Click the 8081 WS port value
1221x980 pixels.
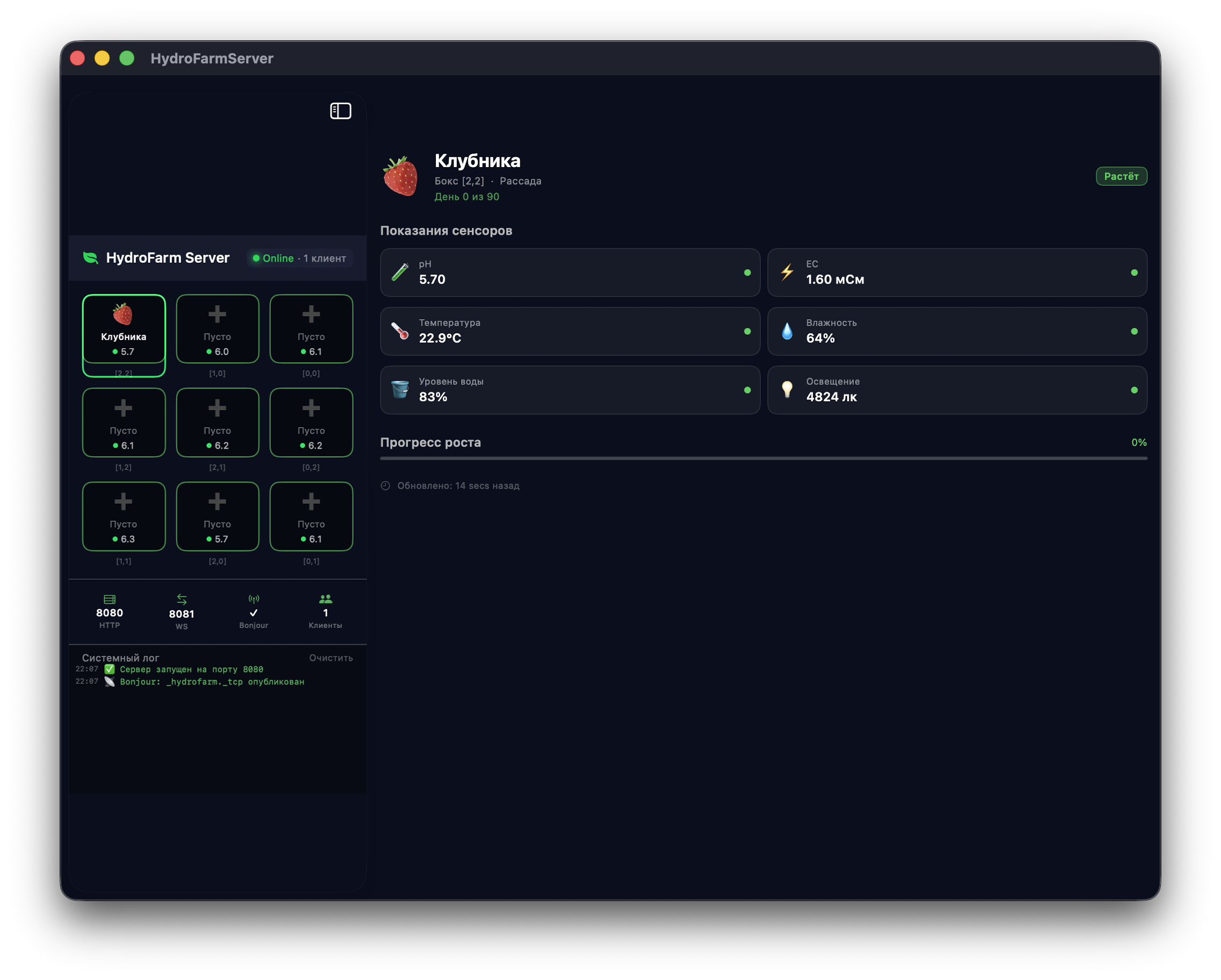pyautogui.click(x=181, y=614)
